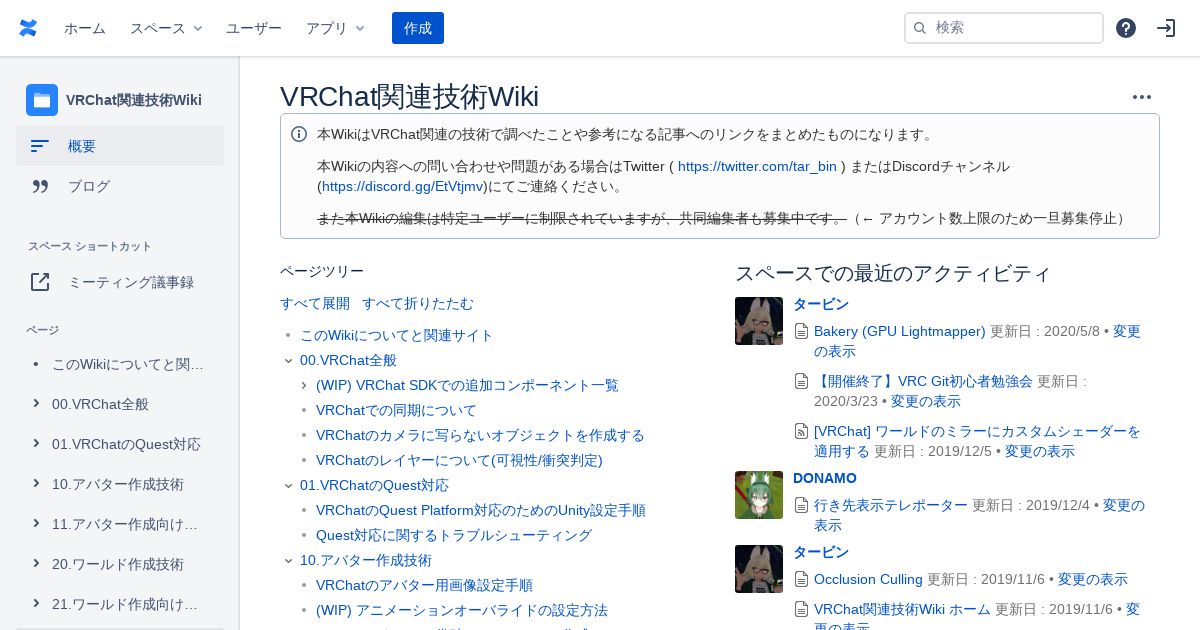Open Quest対応に関するトラブルシューティング page
Image resolution: width=1200 pixels, height=630 pixels.
pos(454,535)
